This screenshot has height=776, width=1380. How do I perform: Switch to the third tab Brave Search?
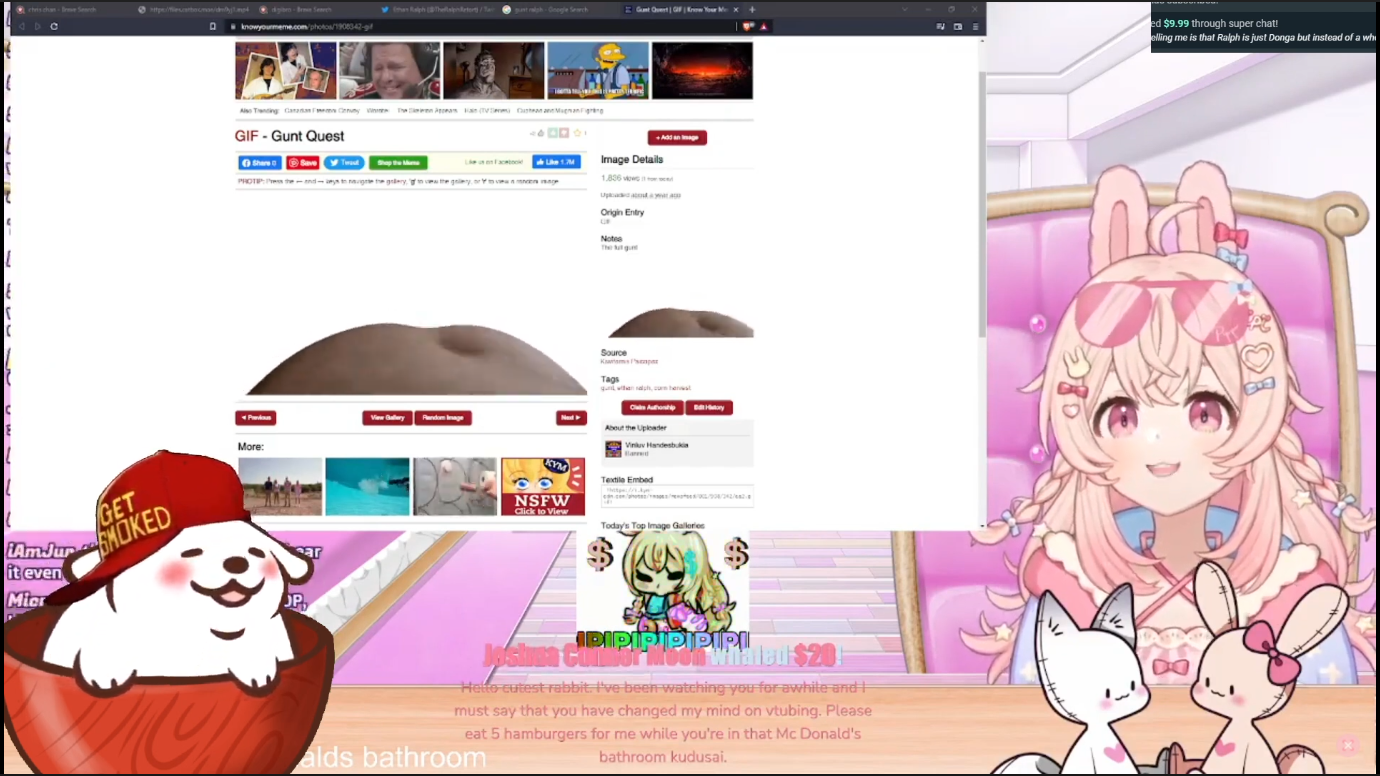click(314, 9)
